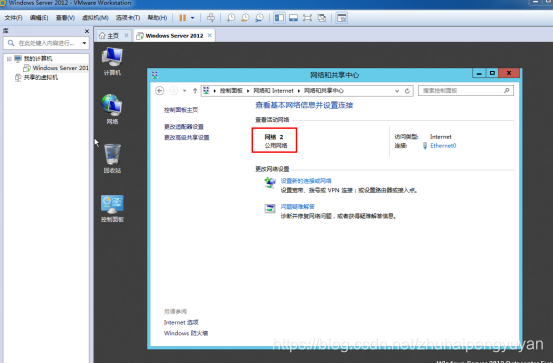This screenshot has height=363, width=553.
Task: Open the 编辑(E) menu
Action: 39,18
